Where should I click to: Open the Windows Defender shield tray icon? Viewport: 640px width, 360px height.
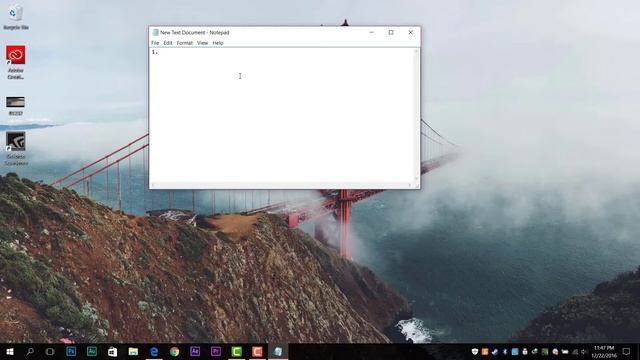click(x=475, y=351)
